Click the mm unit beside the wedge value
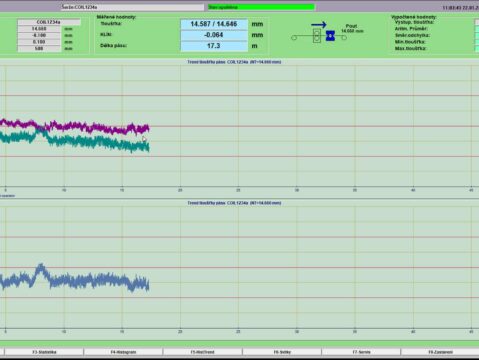 coord(257,35)
